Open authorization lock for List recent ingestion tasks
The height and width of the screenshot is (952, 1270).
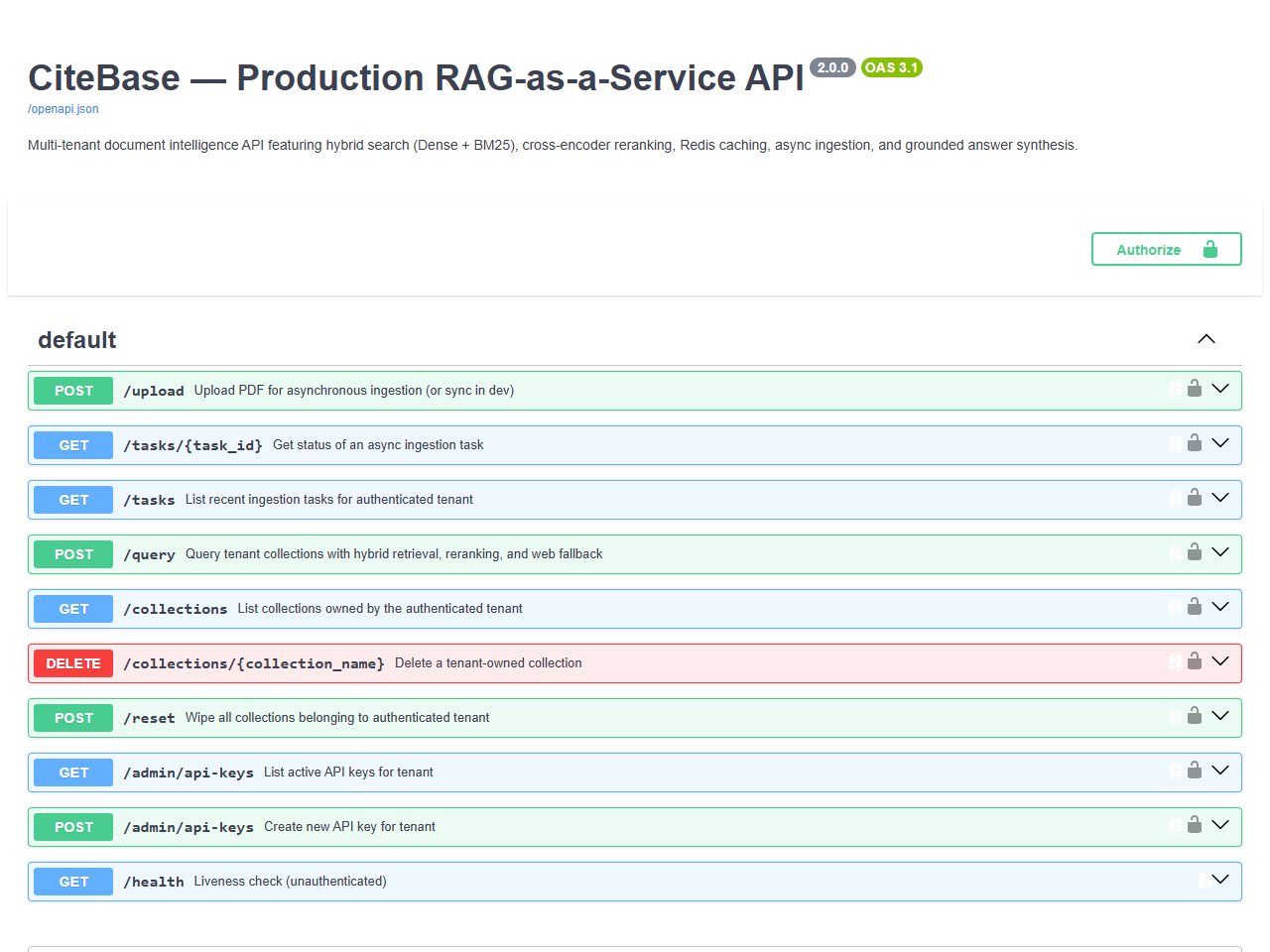[x=1195, y=498]
